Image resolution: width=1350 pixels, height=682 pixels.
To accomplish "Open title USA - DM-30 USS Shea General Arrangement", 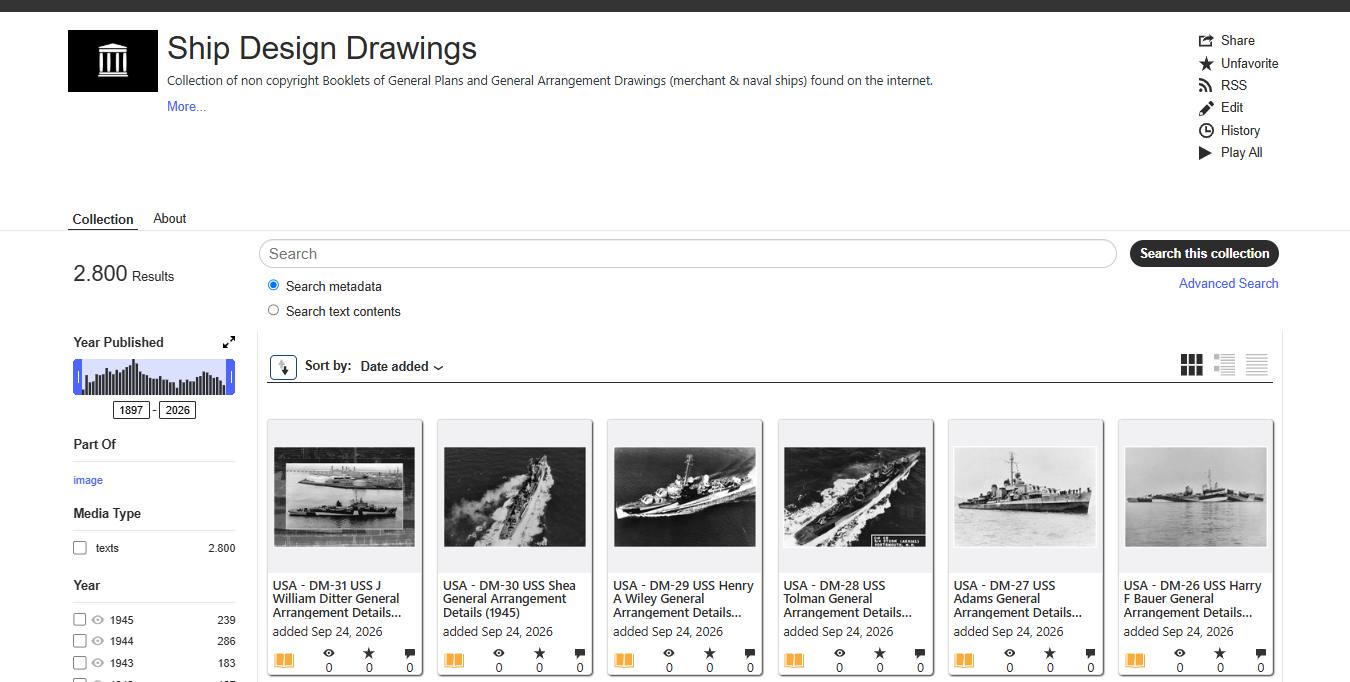I will [510, 599].
